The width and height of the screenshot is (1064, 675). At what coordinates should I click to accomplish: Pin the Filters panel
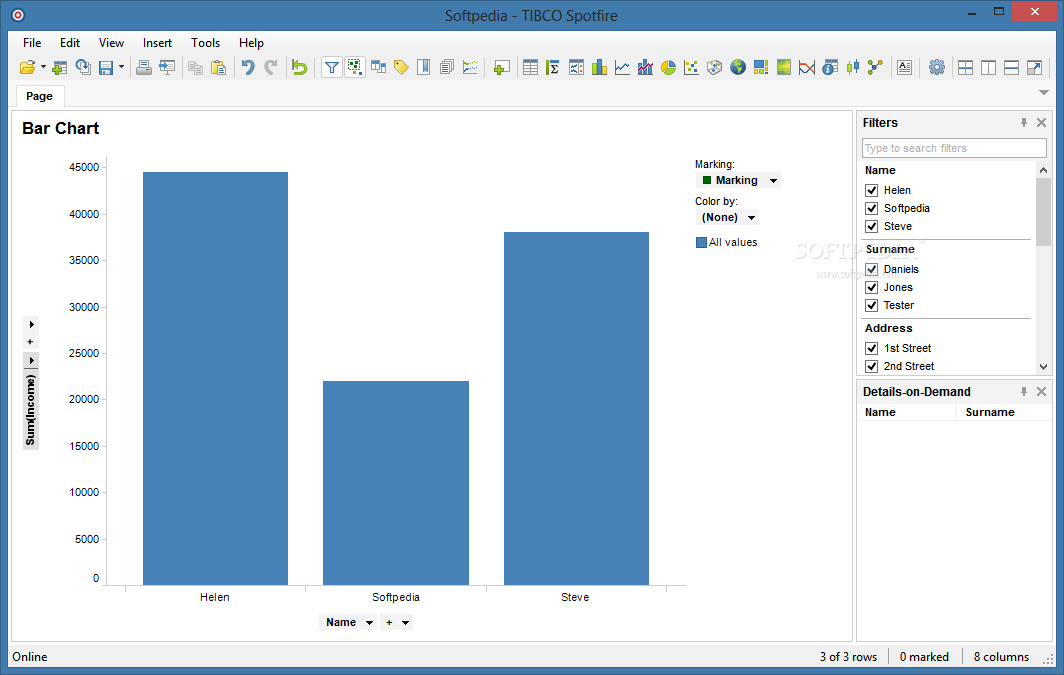coord(1024,123)
